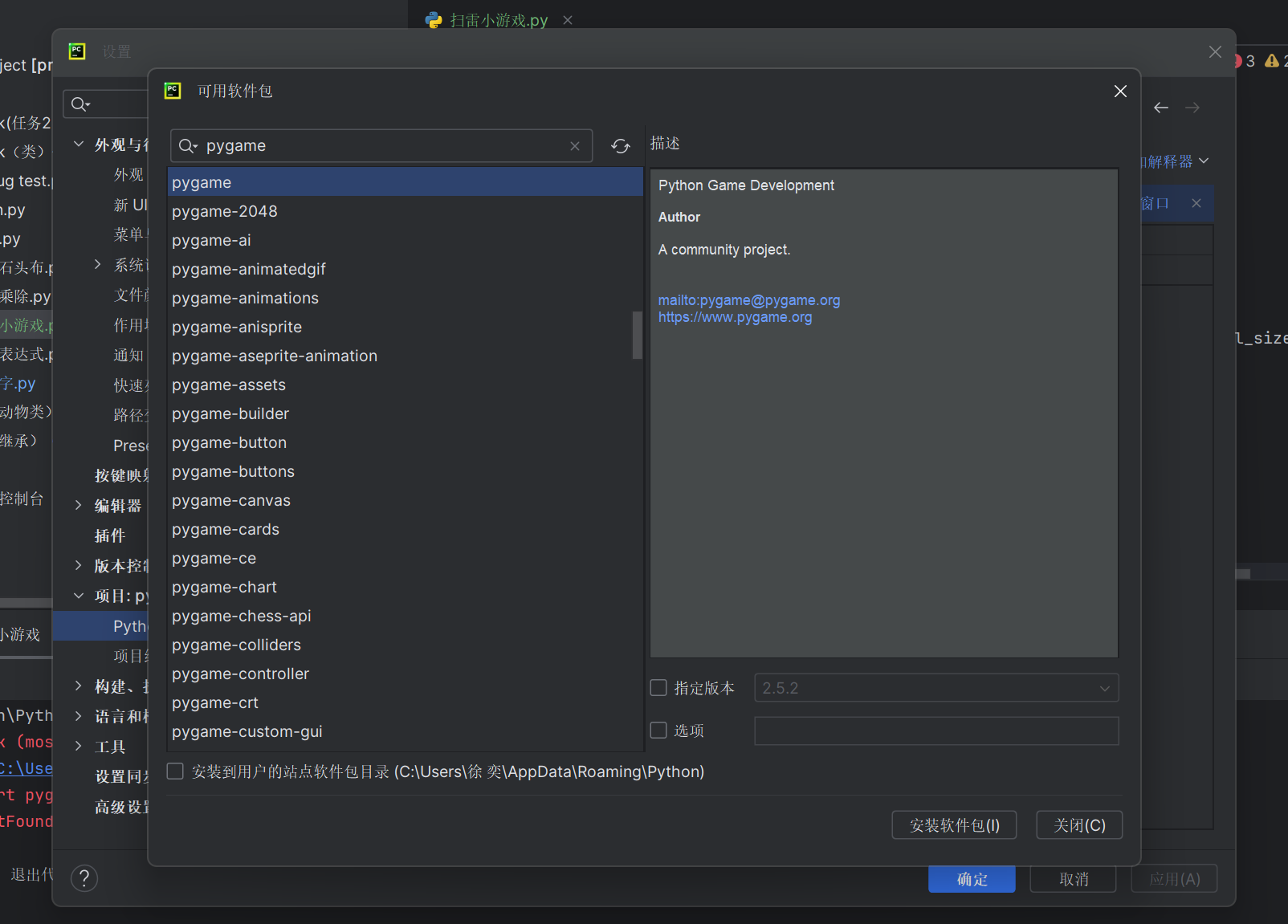Click the search magnifier in package search

click(188, 146)
